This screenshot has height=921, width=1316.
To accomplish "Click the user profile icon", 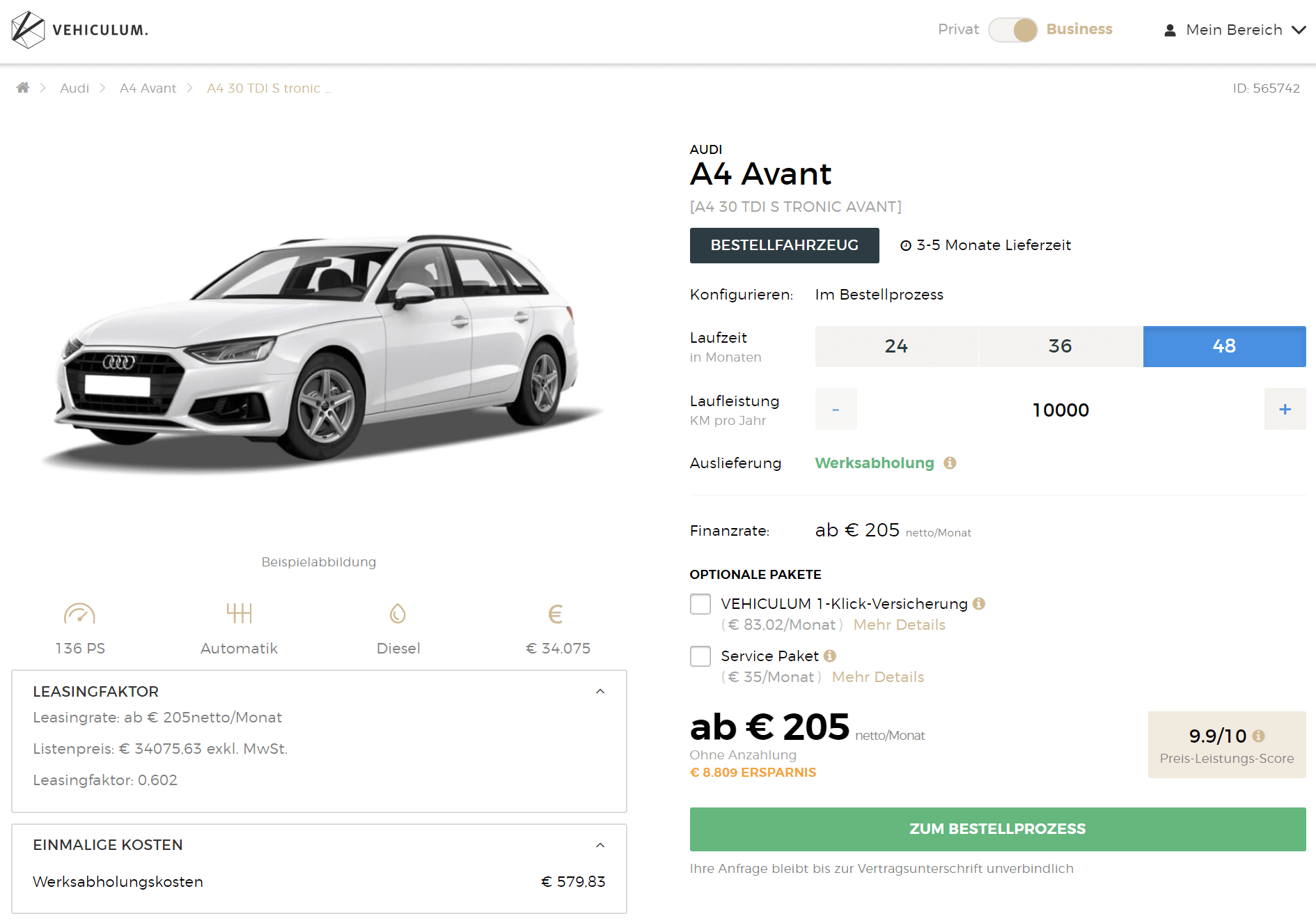I will click(x=1170, y=30).
